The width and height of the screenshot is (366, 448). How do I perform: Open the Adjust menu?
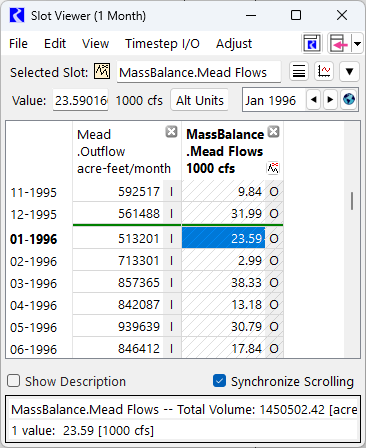[x=234, y=44]
